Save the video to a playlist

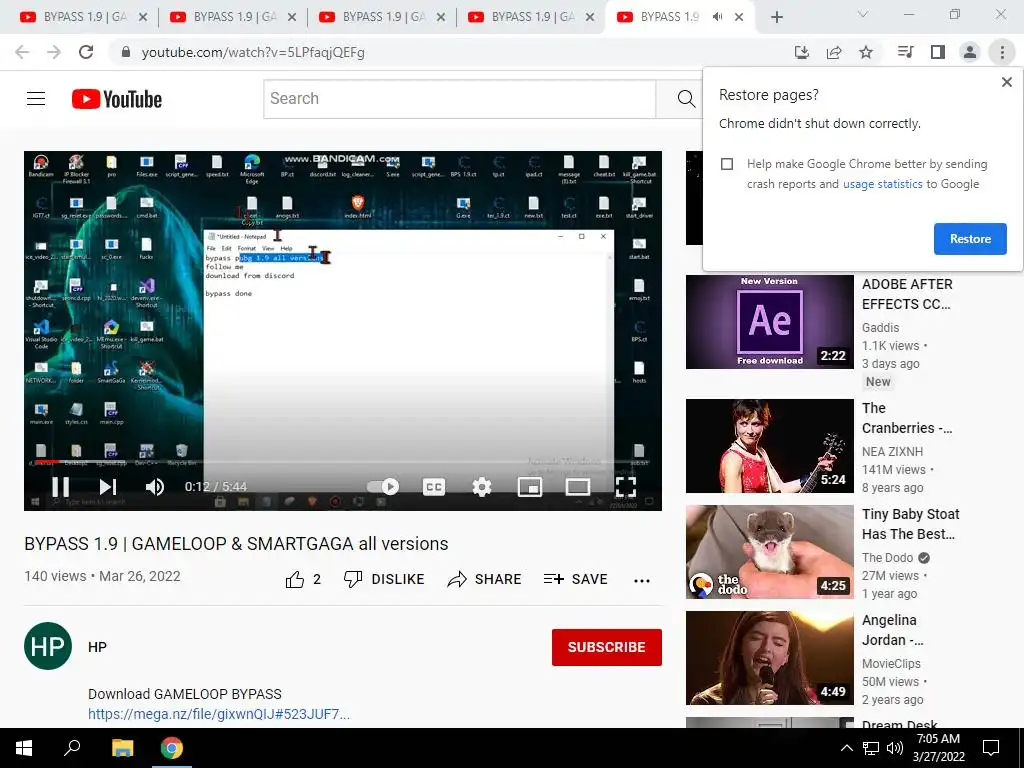(575, 579)
